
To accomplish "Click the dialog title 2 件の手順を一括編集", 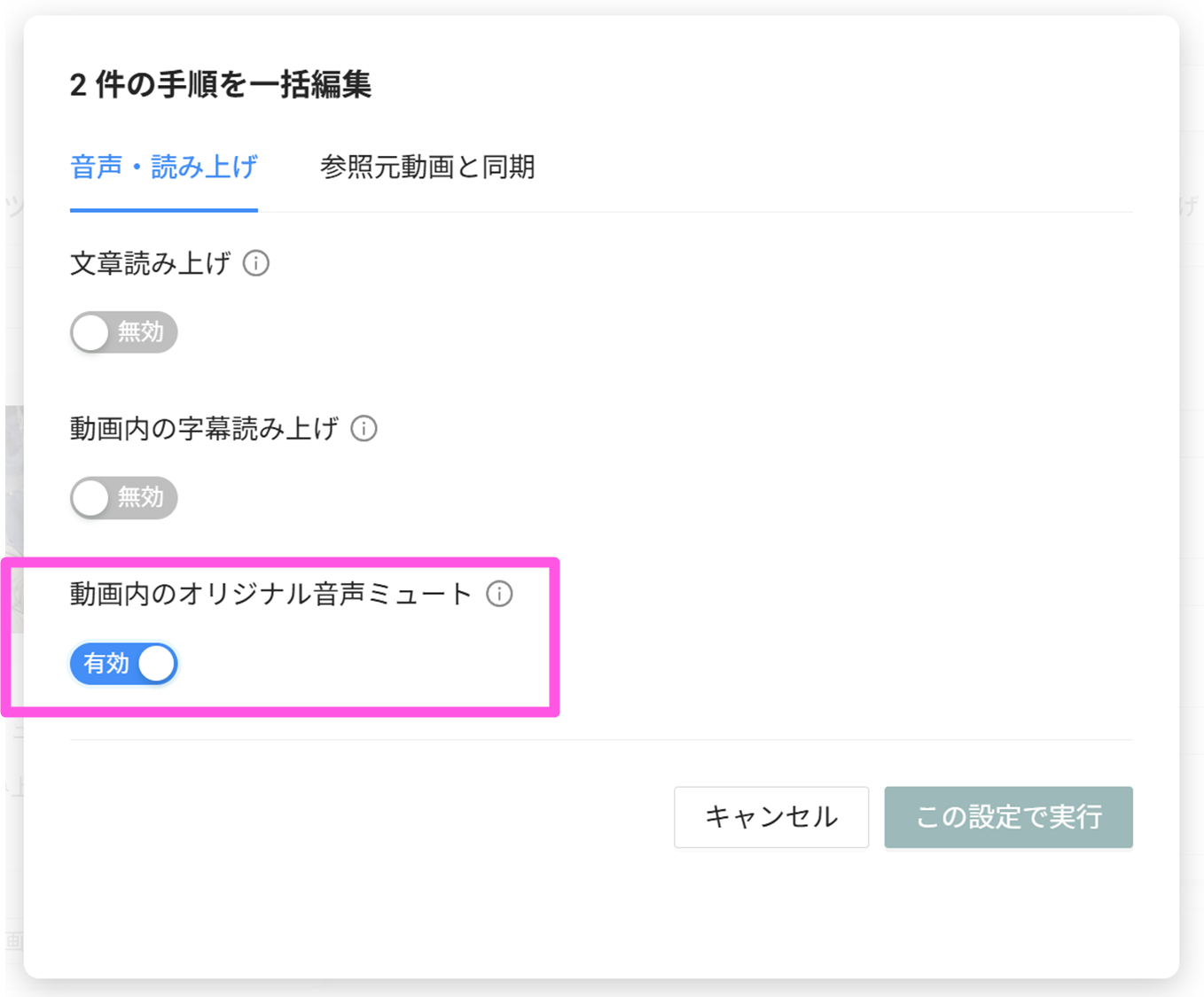I will (x=220, y=85).
